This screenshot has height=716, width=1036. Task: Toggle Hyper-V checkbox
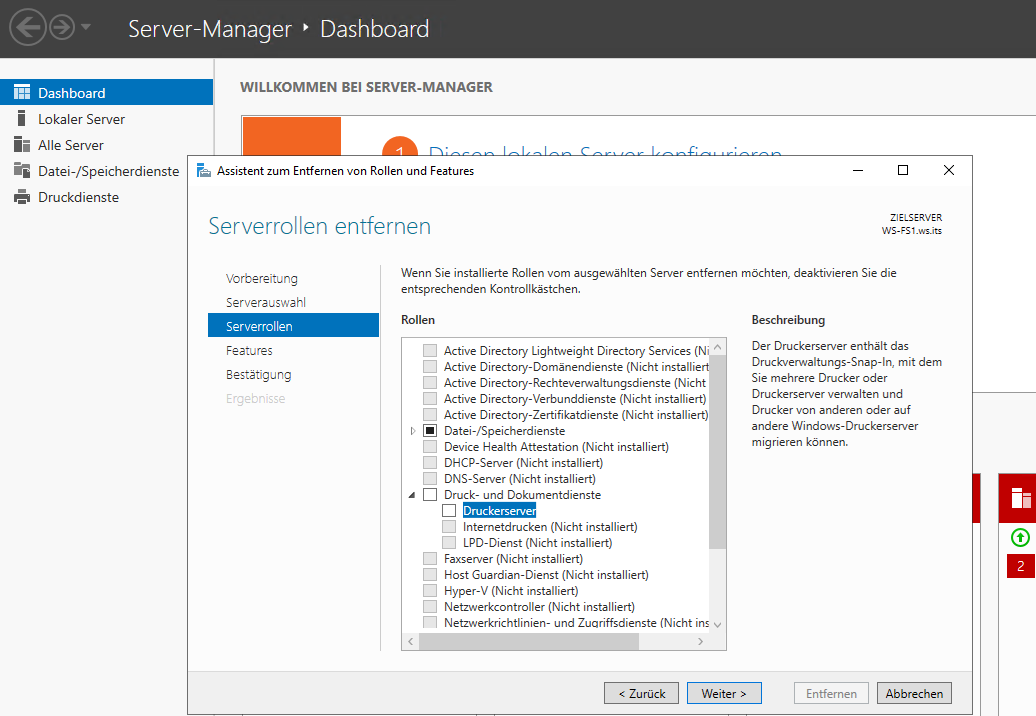pyautogui.click(x=429, y=591)
